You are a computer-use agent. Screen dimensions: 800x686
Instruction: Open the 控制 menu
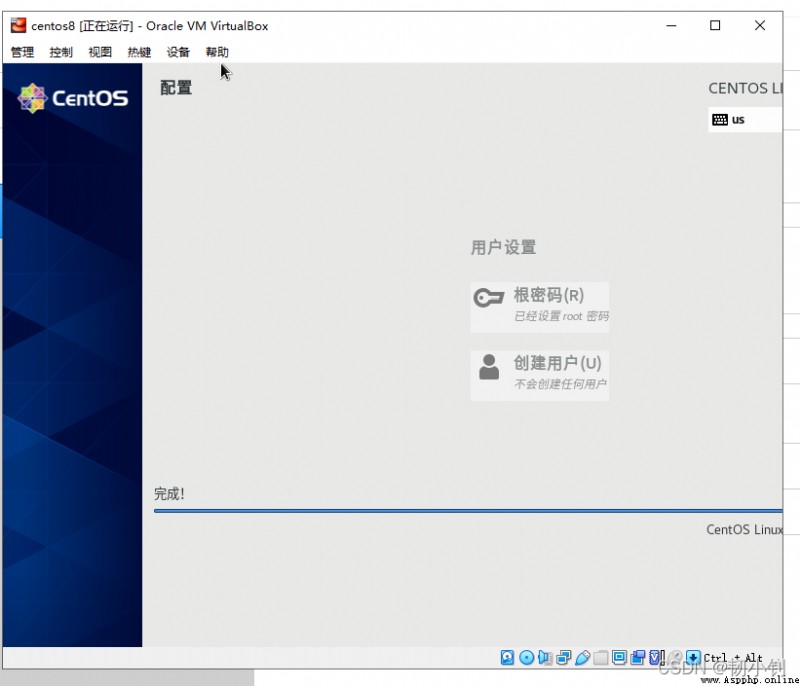61,52
